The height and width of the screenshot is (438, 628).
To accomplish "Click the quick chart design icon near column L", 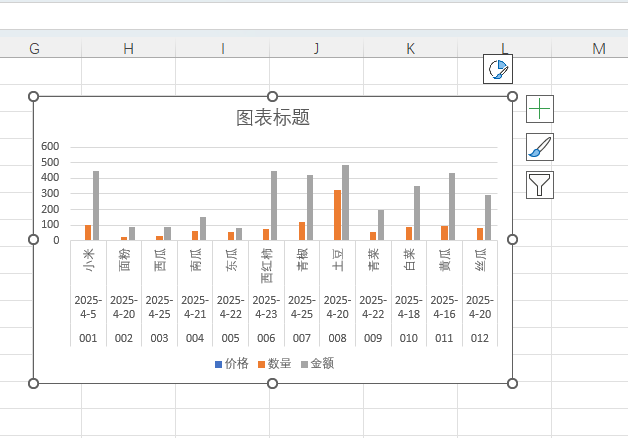I will pyautogui.click(x=498, y=69).
